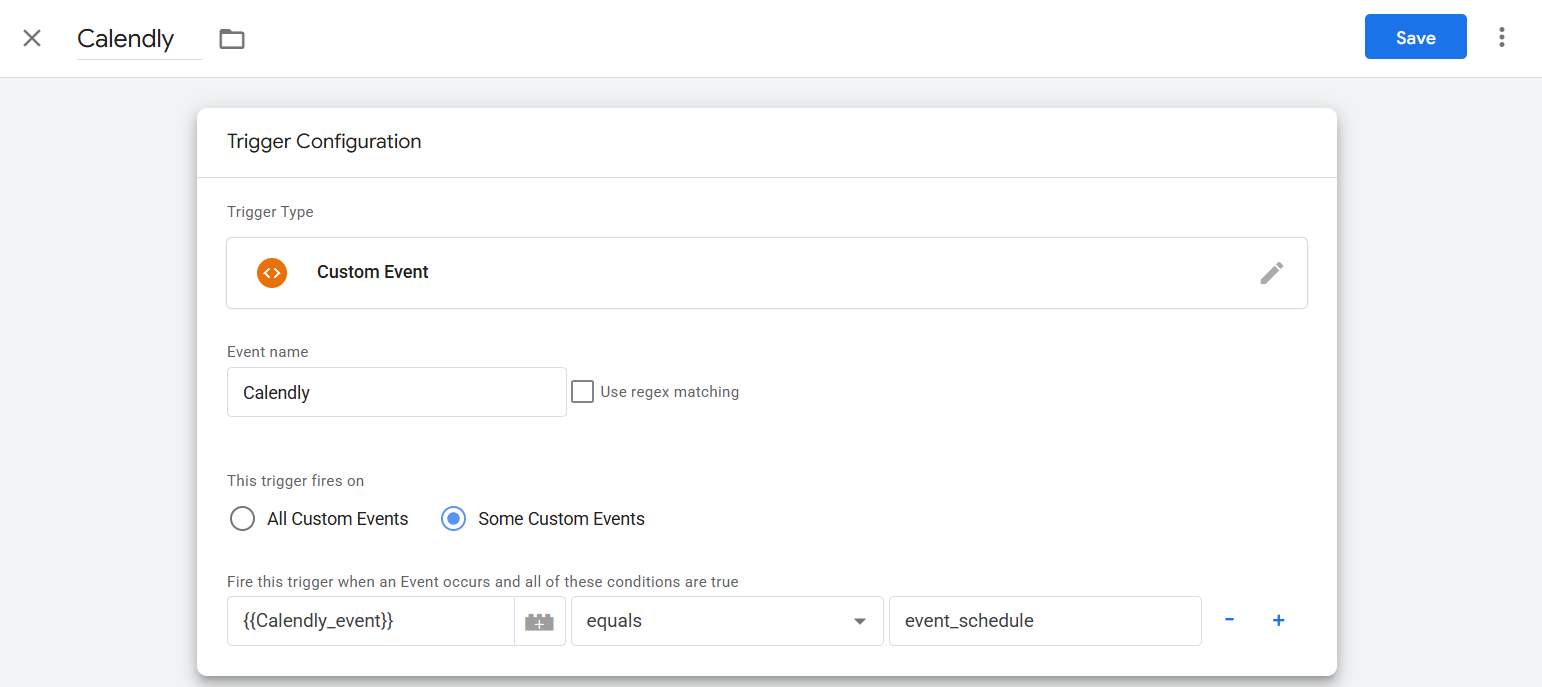1542x687 pixels.
Task: Open the three-dot more options menu
Action: coord(1501,38)
